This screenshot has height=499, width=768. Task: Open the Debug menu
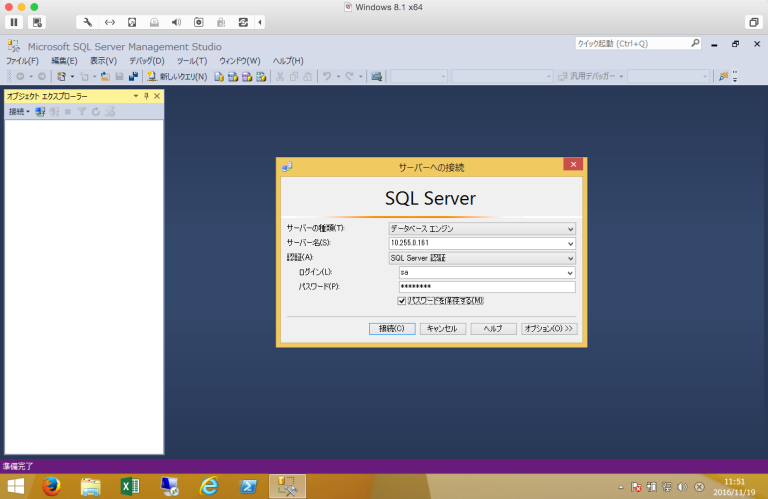[146, 61]
